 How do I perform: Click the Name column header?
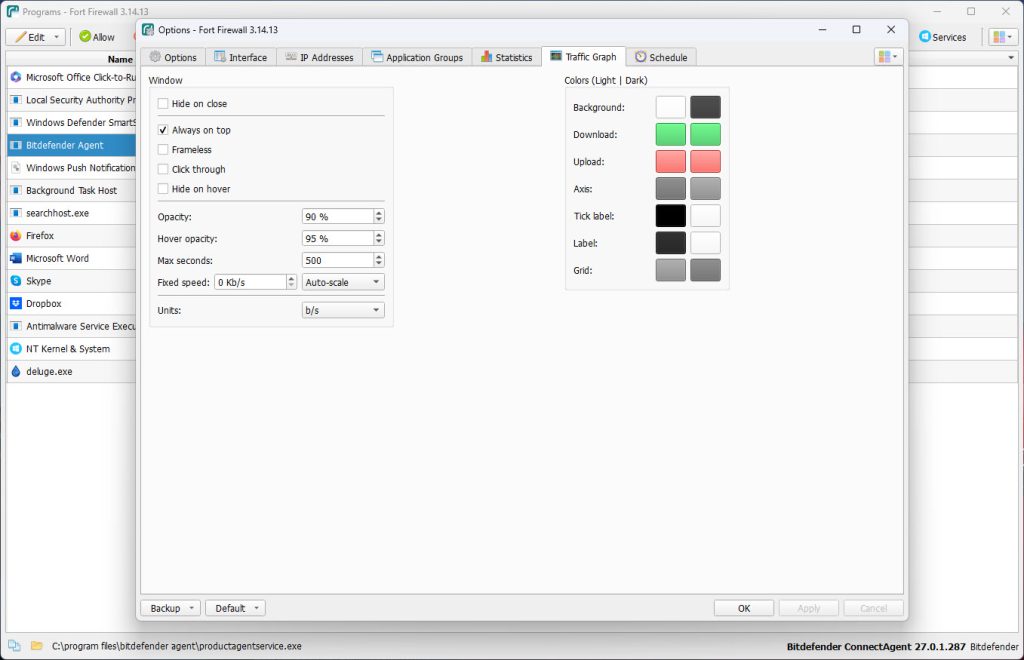(x=120, y=59)
